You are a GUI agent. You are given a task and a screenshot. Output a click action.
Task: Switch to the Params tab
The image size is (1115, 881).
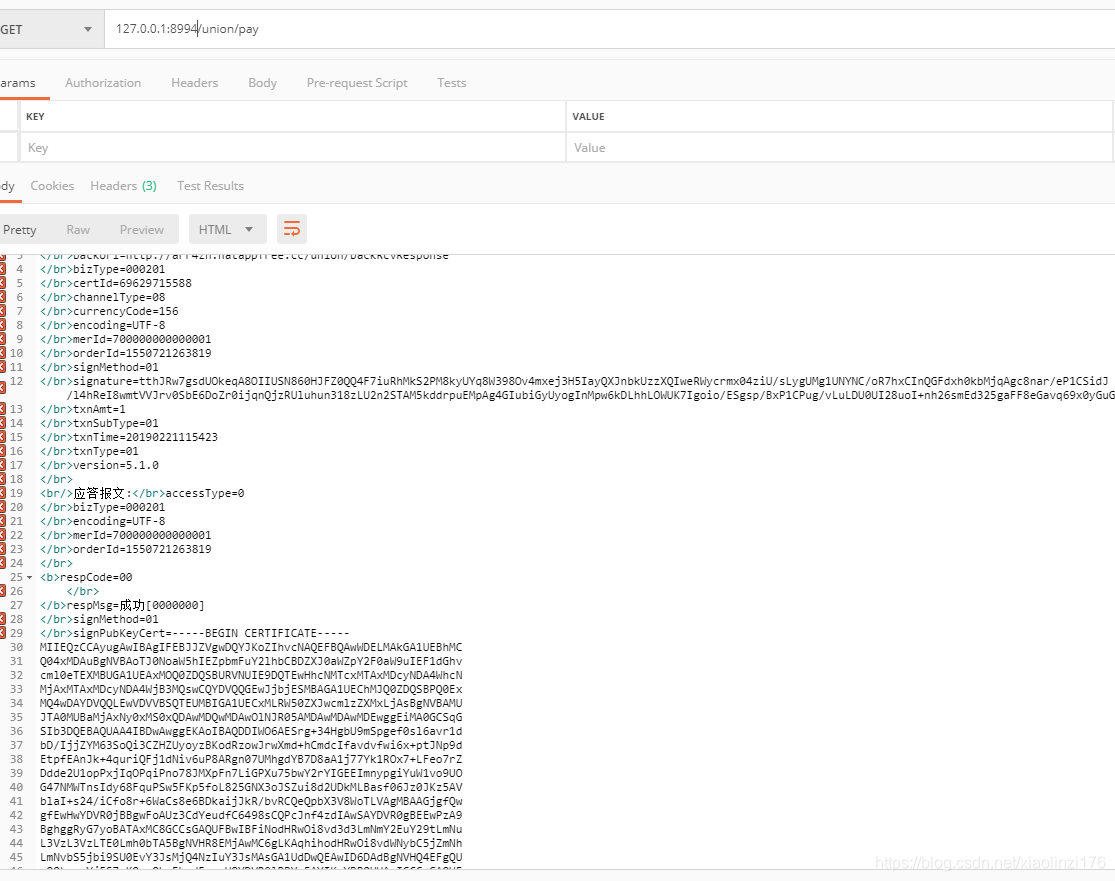[x=18, y=82]
